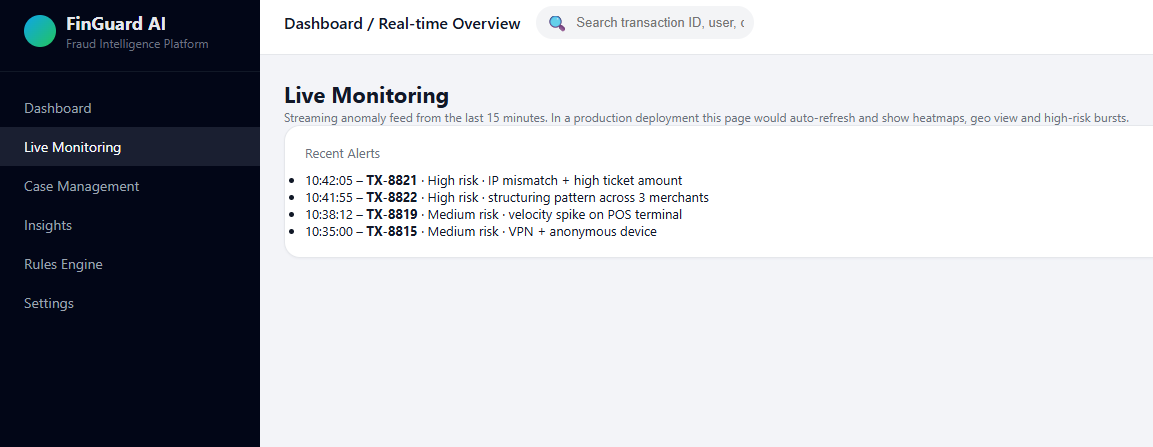Click the 10:42:05 alert timestamp
Screen dimensions: 1153x447
click(x=329, y=180)
